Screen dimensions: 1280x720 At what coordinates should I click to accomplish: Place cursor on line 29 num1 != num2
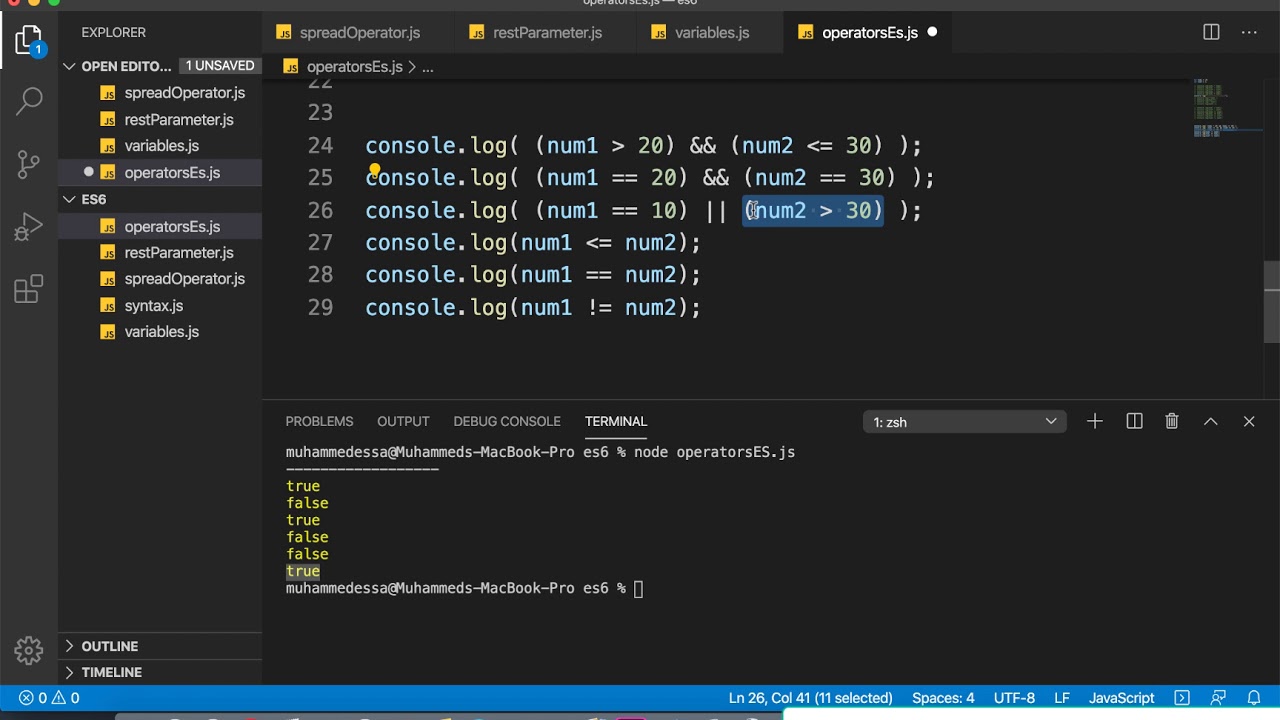[598, 308]
